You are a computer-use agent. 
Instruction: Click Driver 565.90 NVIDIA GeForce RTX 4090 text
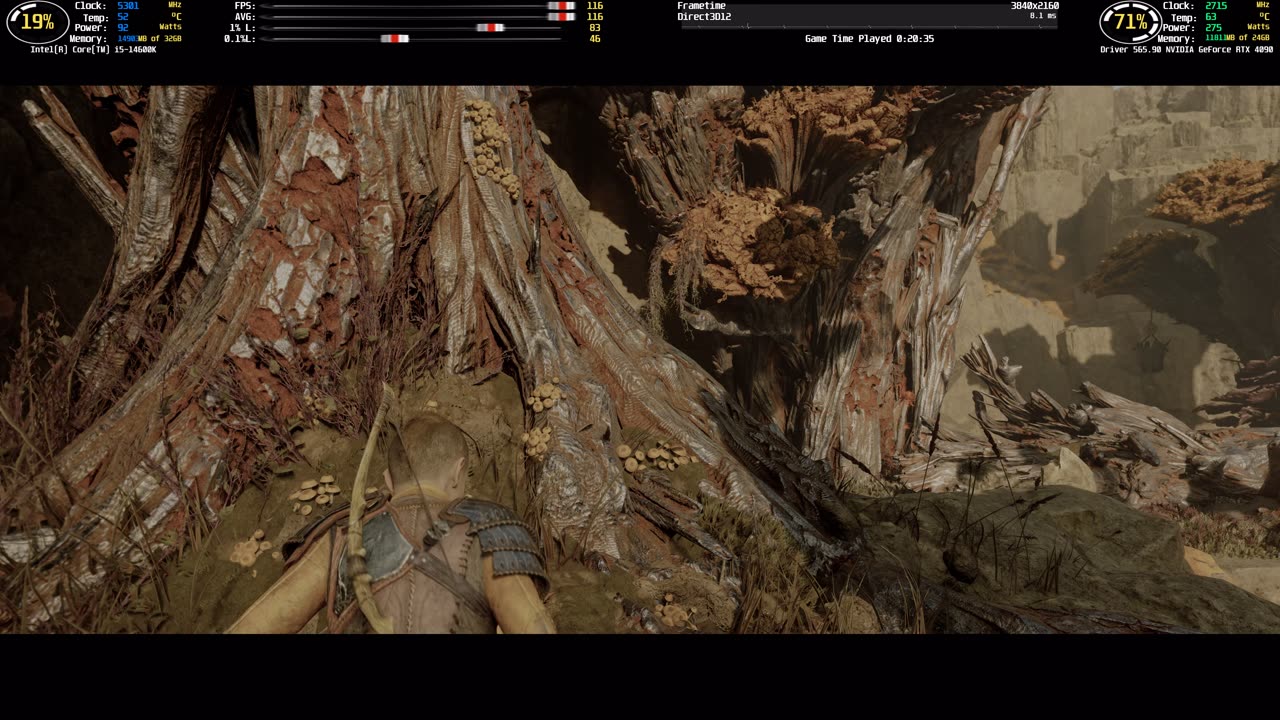pos(1186,50)
